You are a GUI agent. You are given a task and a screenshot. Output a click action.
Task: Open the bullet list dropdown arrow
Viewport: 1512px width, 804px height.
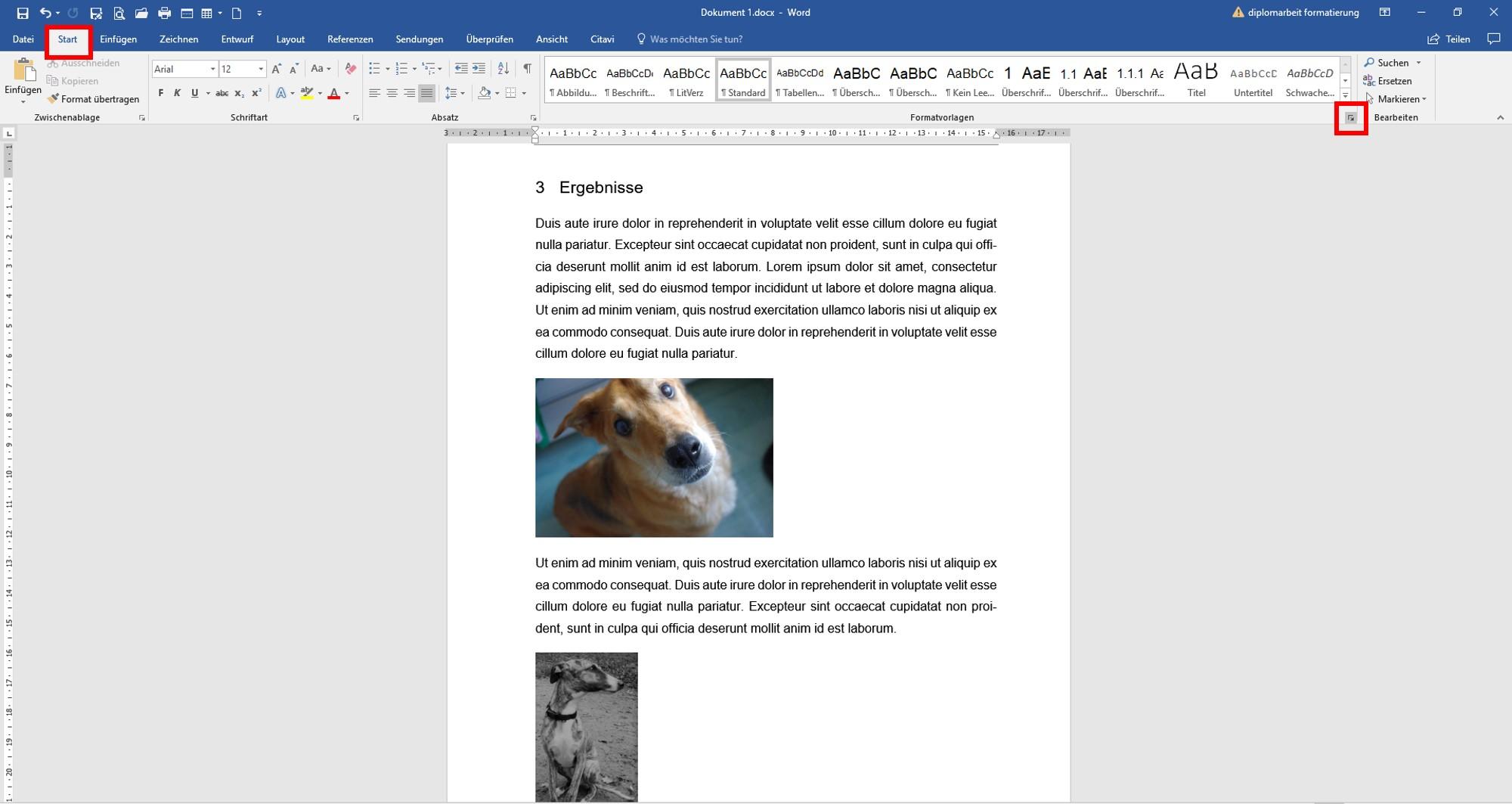[388, 69]
